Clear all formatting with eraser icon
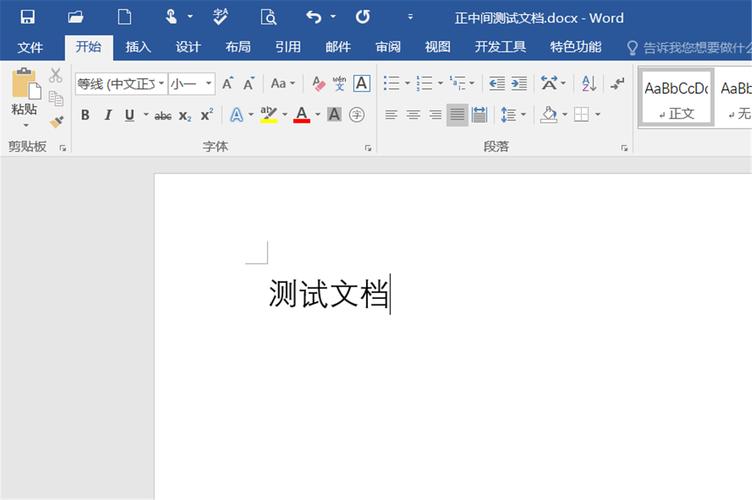 318,84
